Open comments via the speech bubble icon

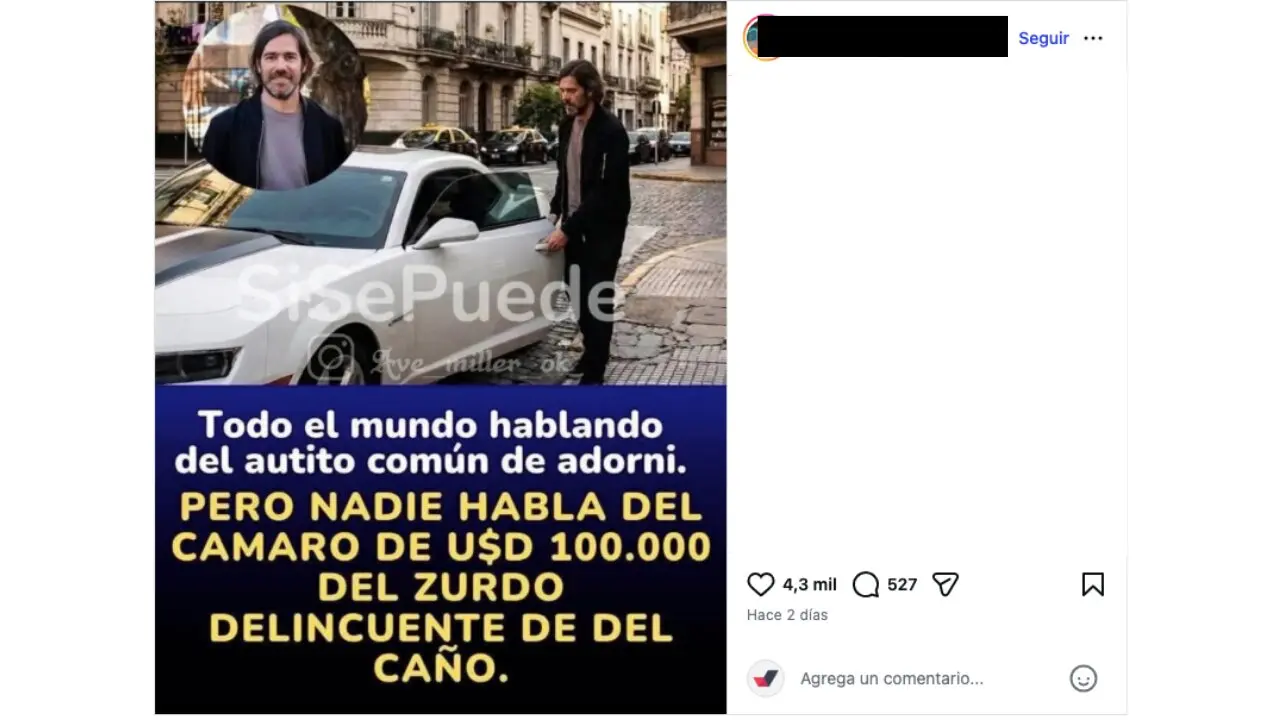click(866, 585)
